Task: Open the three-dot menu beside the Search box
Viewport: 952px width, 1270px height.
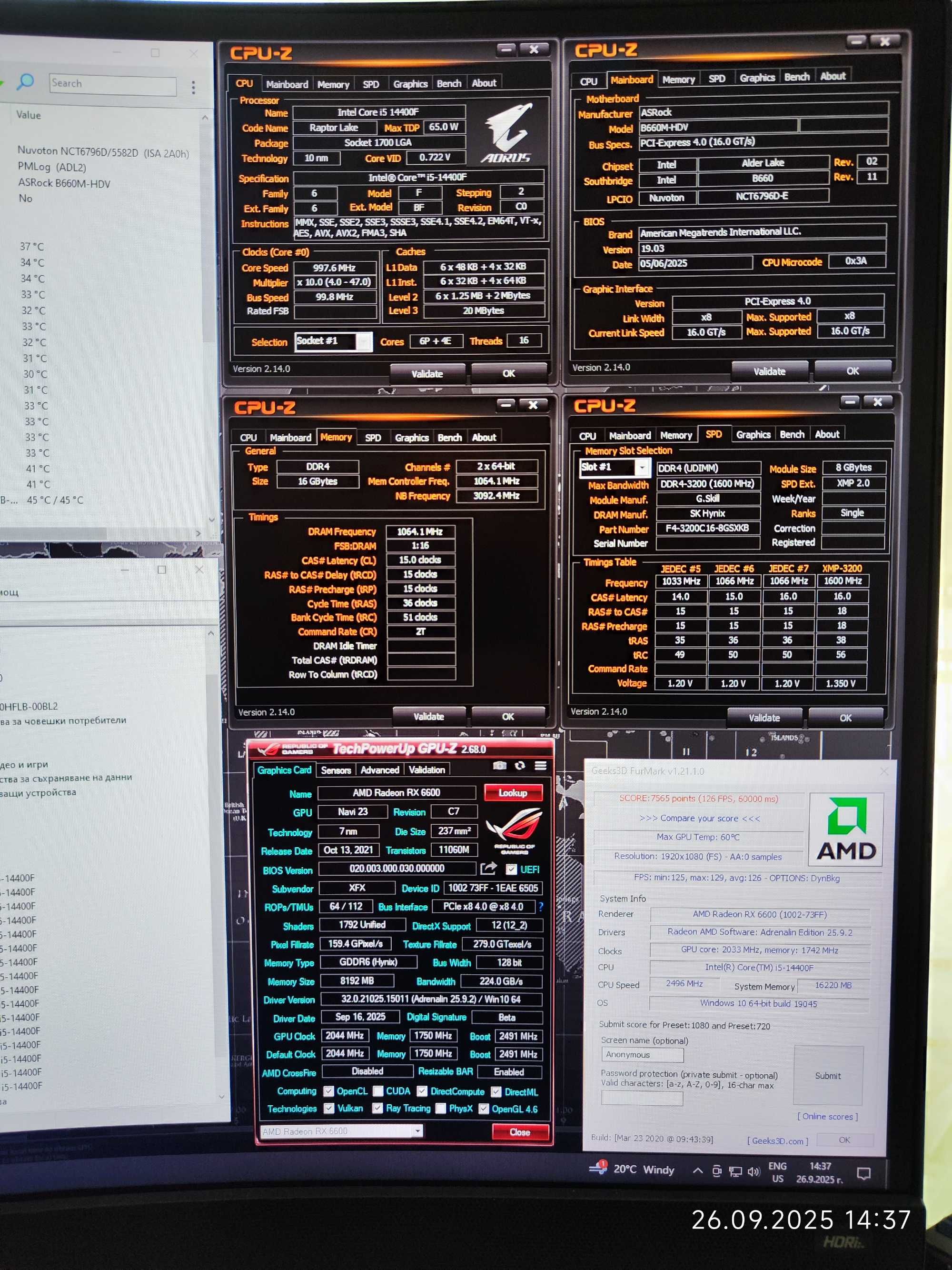Action: pyautogui.click(x=193, y=87)
